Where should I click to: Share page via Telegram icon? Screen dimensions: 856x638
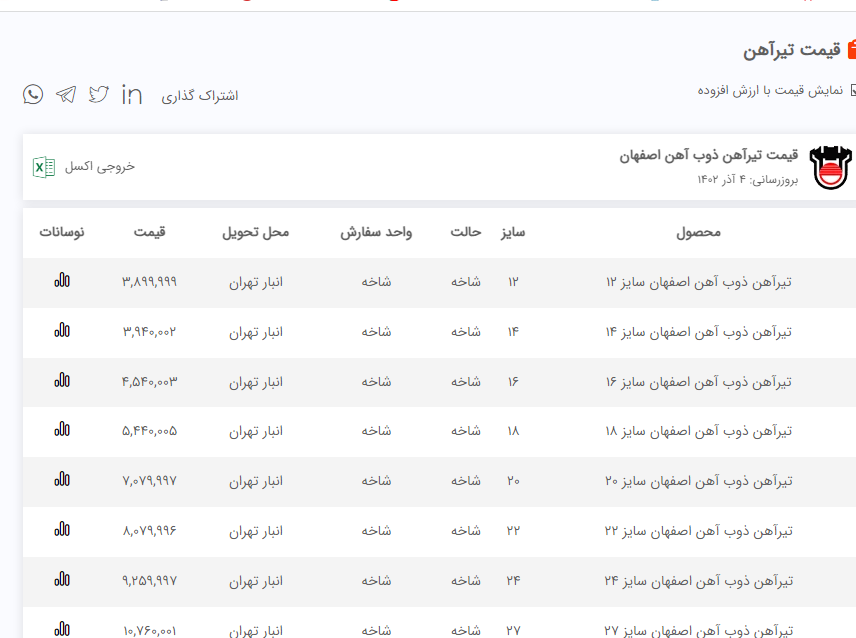click(66, 95)
